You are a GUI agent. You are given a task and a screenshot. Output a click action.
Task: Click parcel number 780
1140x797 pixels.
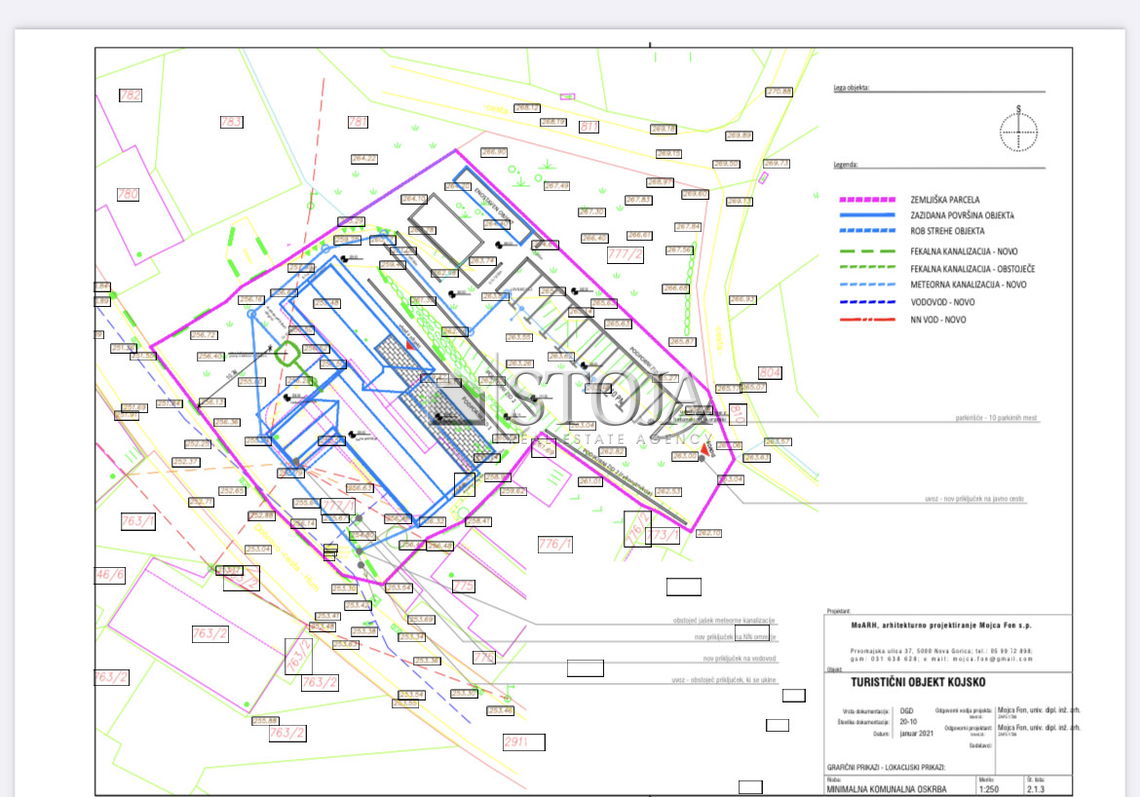[x=128, y=194]
